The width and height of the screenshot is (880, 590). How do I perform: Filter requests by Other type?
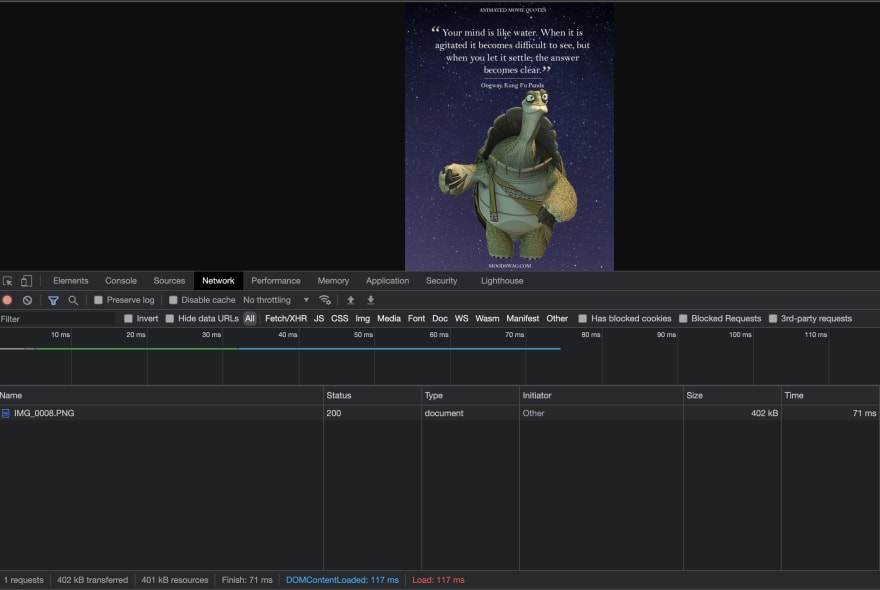click(557, 318)
